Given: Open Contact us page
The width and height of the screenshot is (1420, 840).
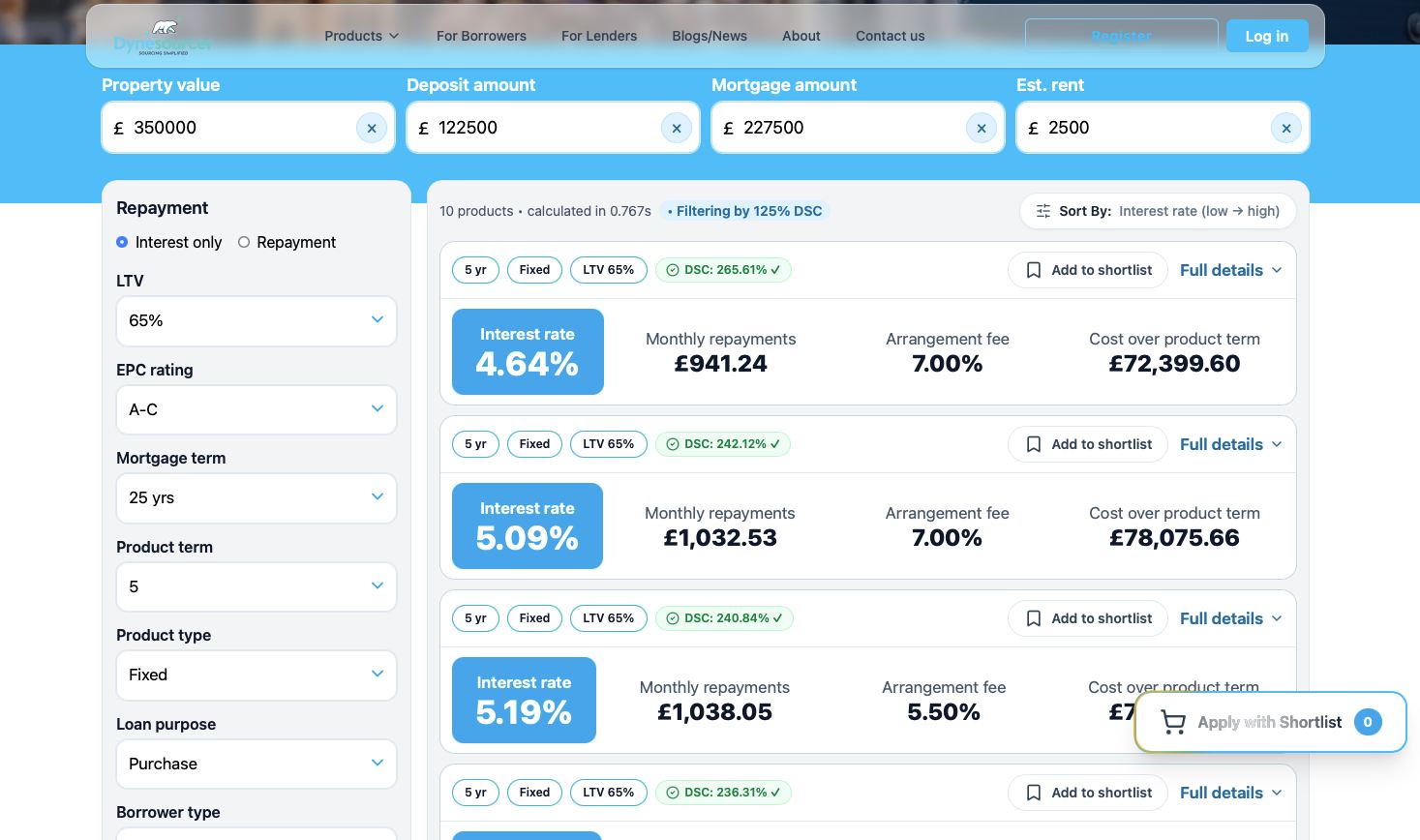Looking at the screenshot, I should point(891,36).
